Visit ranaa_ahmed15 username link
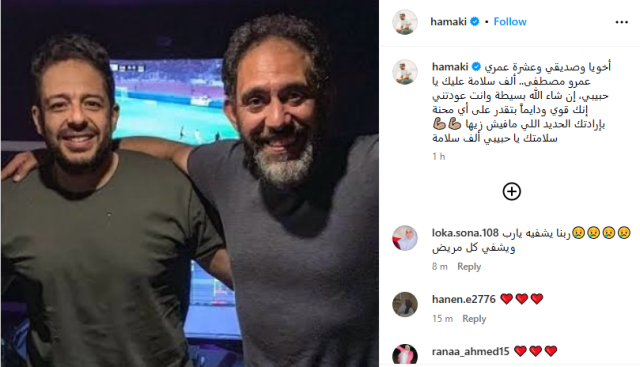Screen dimensions: 640x367 (471, 351)
